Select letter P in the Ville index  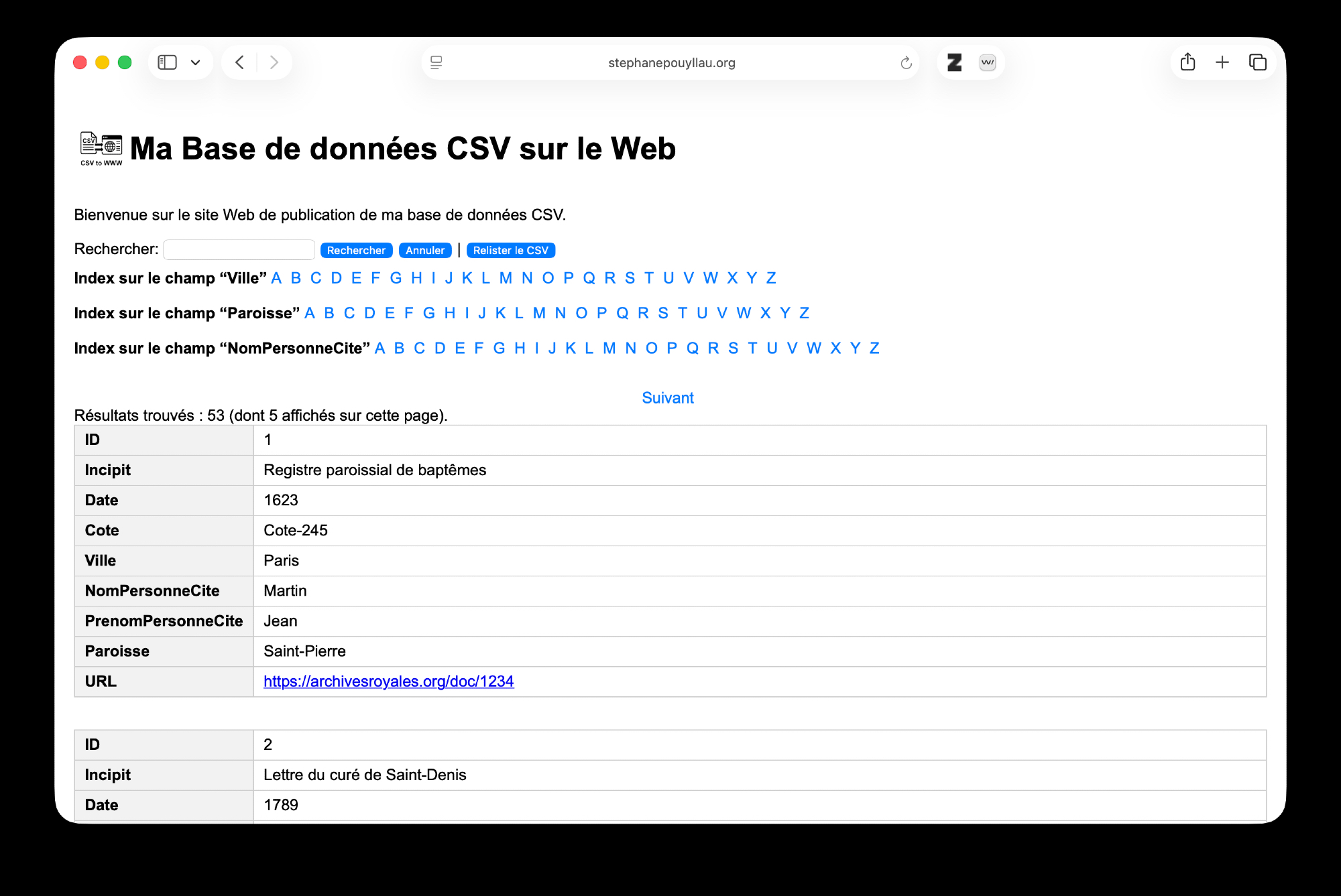click(569, 278)
